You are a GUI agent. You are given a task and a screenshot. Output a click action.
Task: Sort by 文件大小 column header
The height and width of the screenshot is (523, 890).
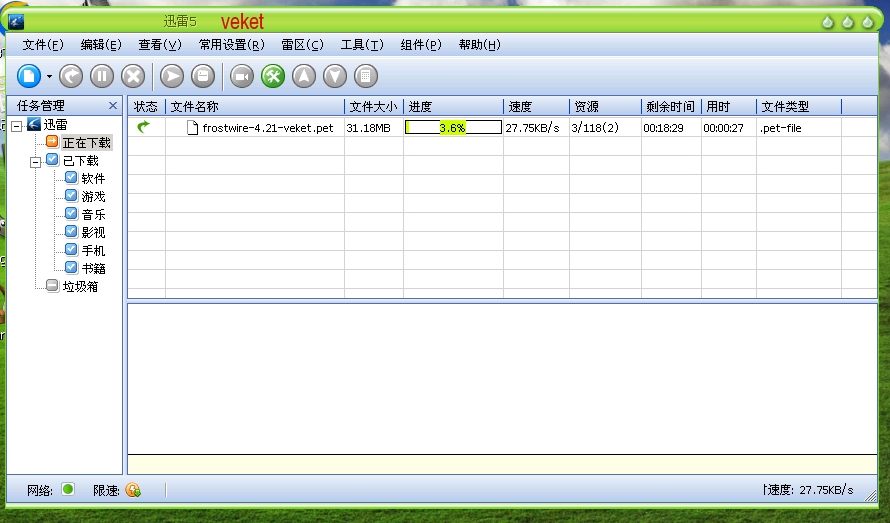click(x=374, y=106)
